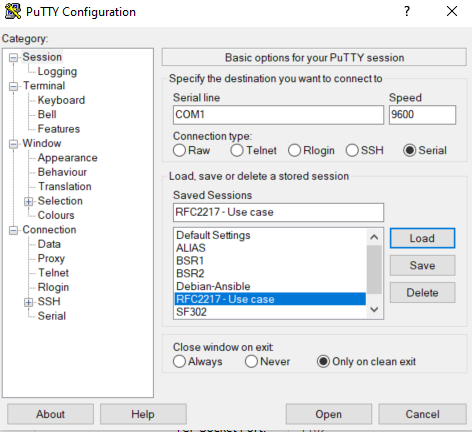Open the SSH category in tree
The height and width of the screenshot is (432, 472).
(49, 301)
